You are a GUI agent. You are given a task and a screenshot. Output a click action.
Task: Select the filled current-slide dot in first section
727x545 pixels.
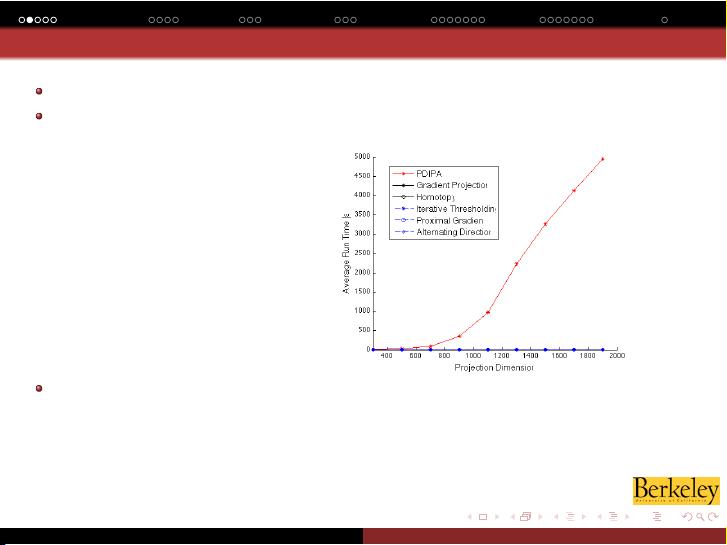coord(31,19)
